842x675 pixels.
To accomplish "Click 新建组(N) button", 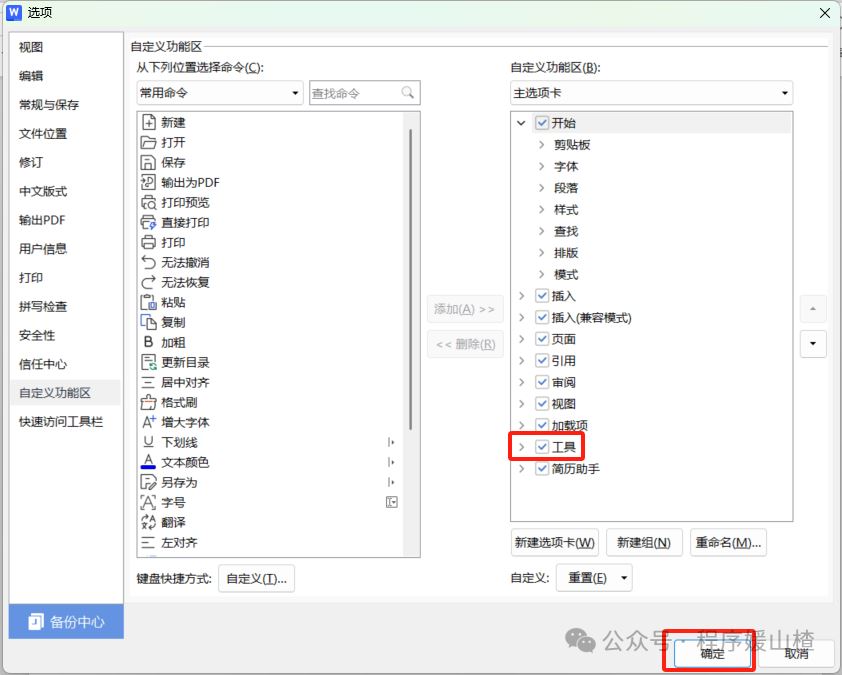I will pos(644,542).
